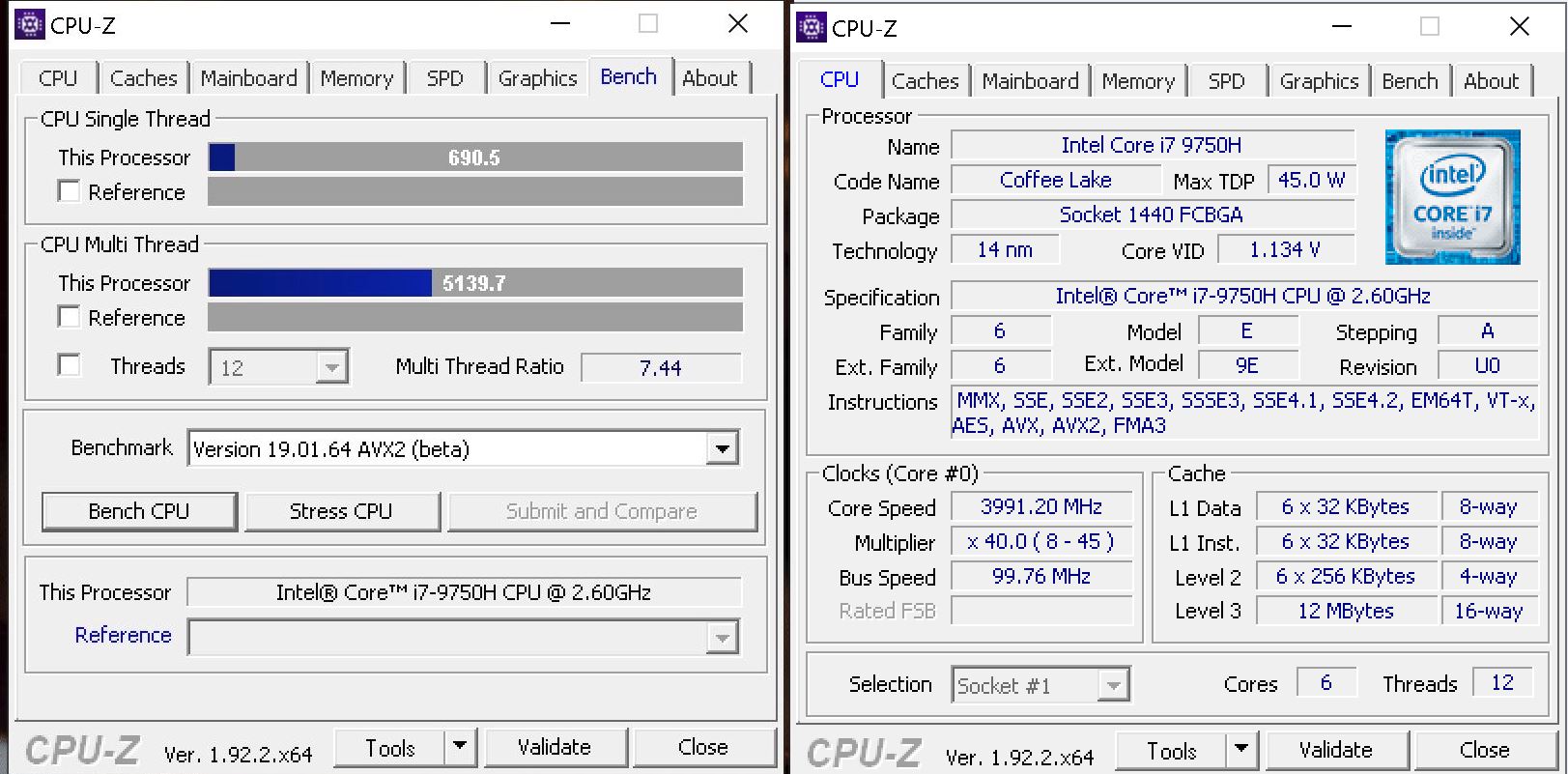Click Level 2 cache value 6 x 256 KBytes
This screenshot has width=1568, height=774.
(1346, 576)
